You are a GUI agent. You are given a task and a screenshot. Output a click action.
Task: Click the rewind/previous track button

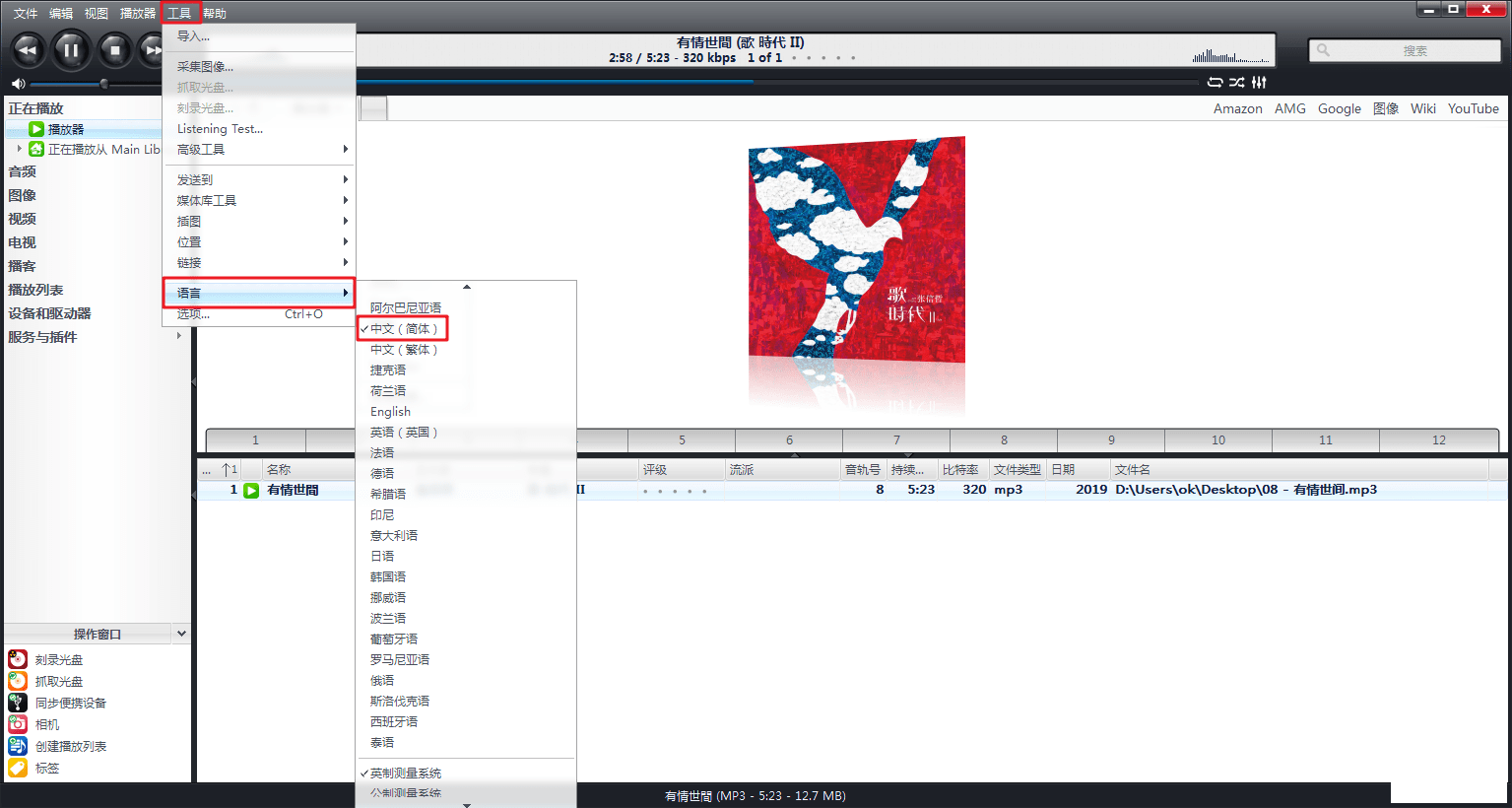point(28,50)
